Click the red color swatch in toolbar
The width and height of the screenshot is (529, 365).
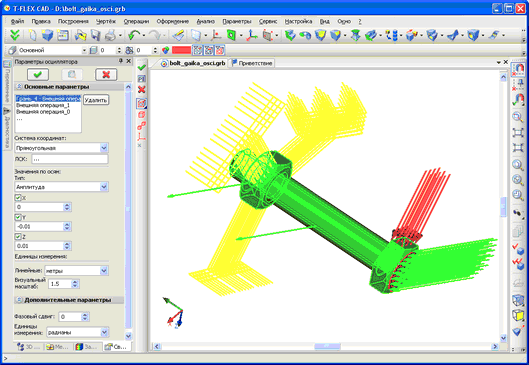[x=181, y=50]
